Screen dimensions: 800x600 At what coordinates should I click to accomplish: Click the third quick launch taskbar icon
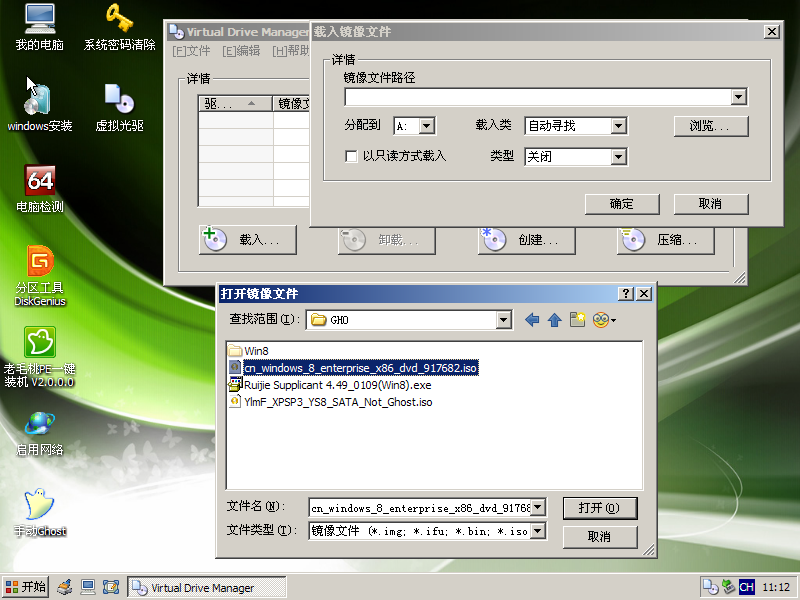pos(111,587)
